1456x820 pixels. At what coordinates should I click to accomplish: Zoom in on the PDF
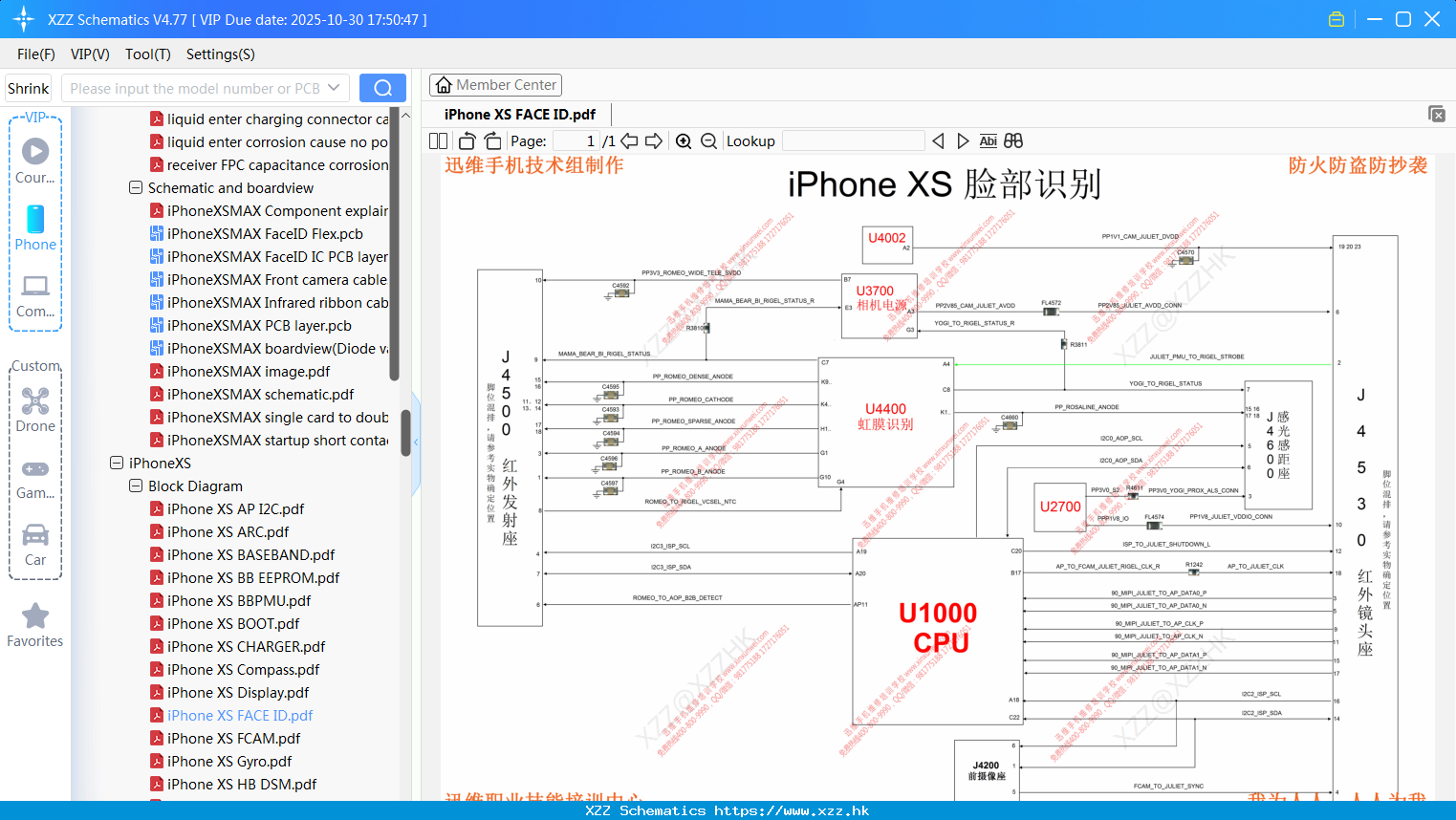pos(684,140)
